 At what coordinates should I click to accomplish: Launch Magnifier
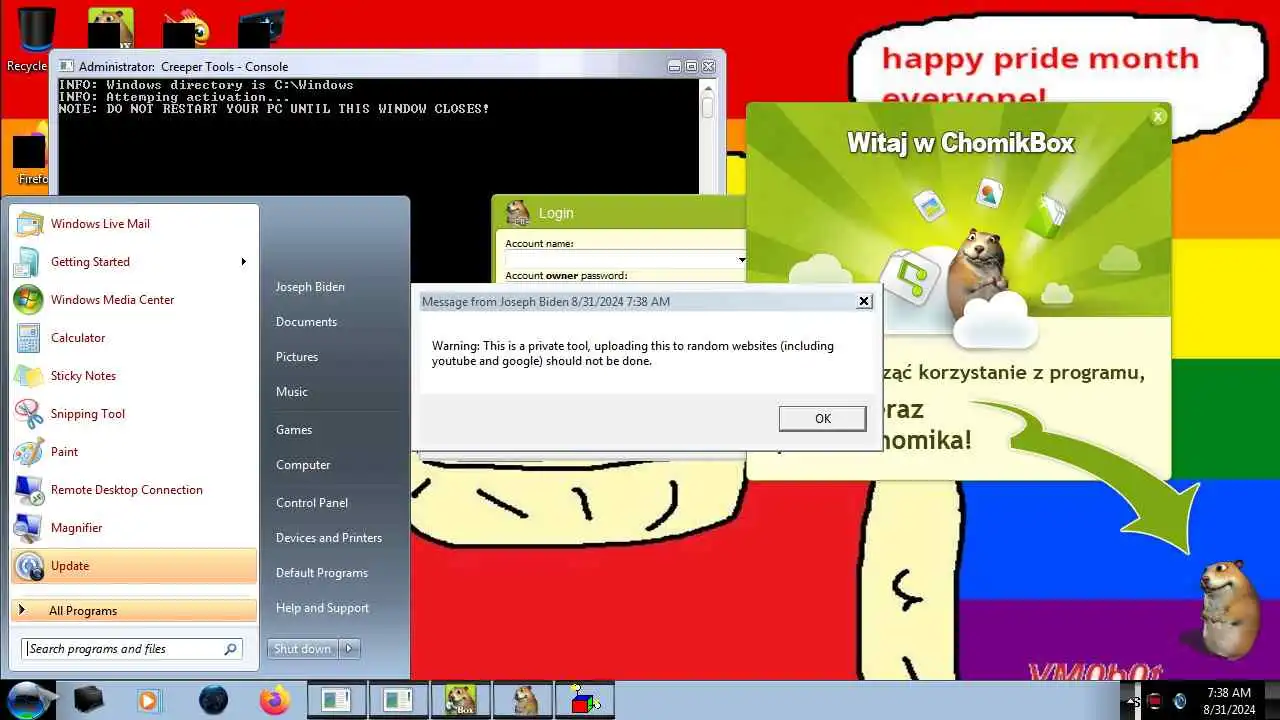(134, 528)
